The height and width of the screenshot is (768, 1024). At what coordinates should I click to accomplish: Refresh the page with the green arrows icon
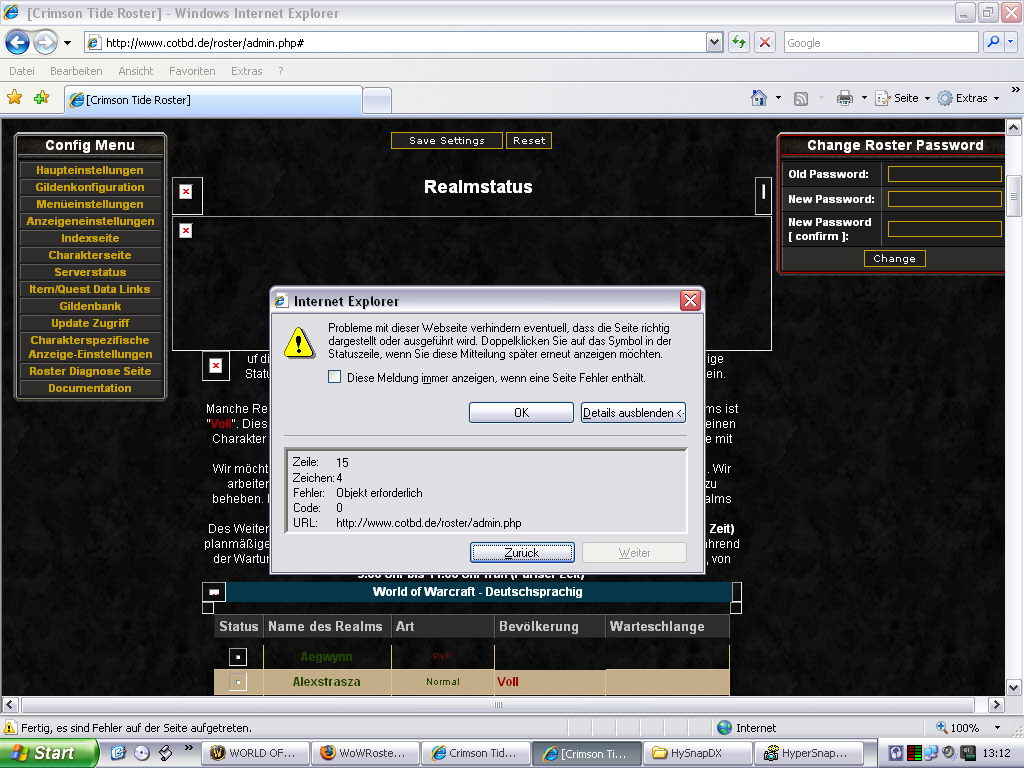(739, 43)
